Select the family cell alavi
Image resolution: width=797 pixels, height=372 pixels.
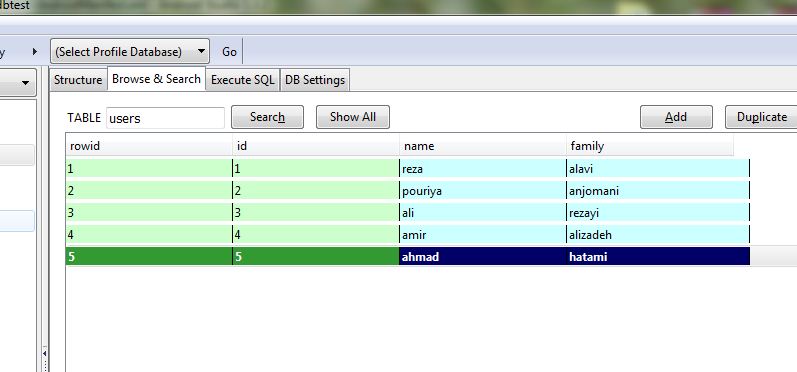click(x=658, y=168)
